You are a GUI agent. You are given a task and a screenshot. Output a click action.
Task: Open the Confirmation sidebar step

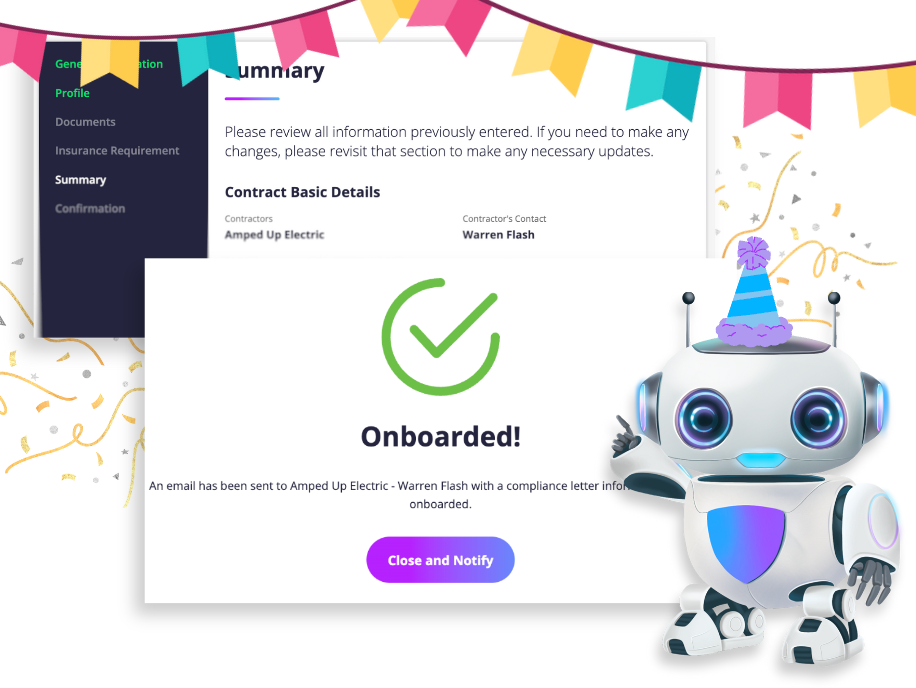tap(90, 209)
